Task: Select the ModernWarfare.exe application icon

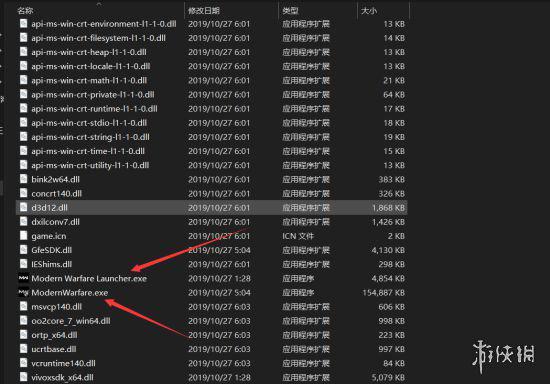Action: pos(24,292)
